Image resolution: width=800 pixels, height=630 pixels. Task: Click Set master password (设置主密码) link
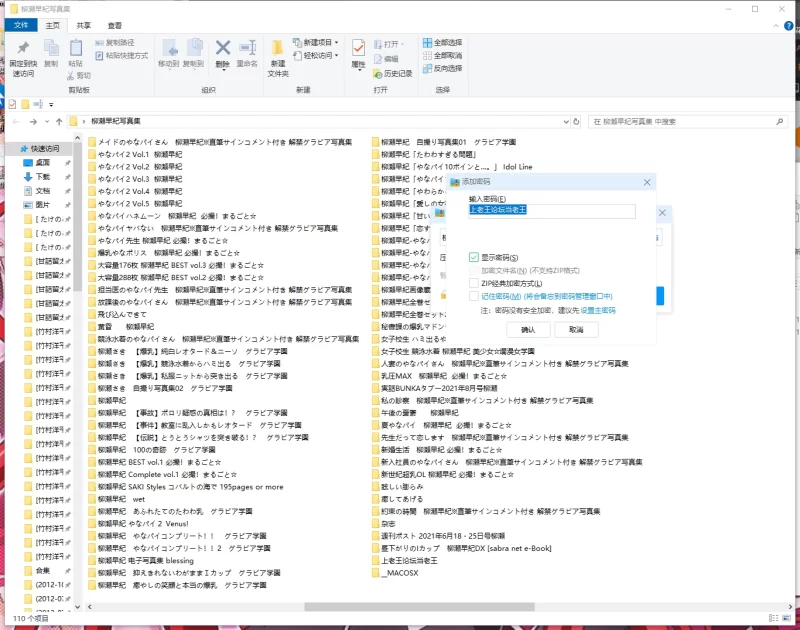(x=597, y=310)
